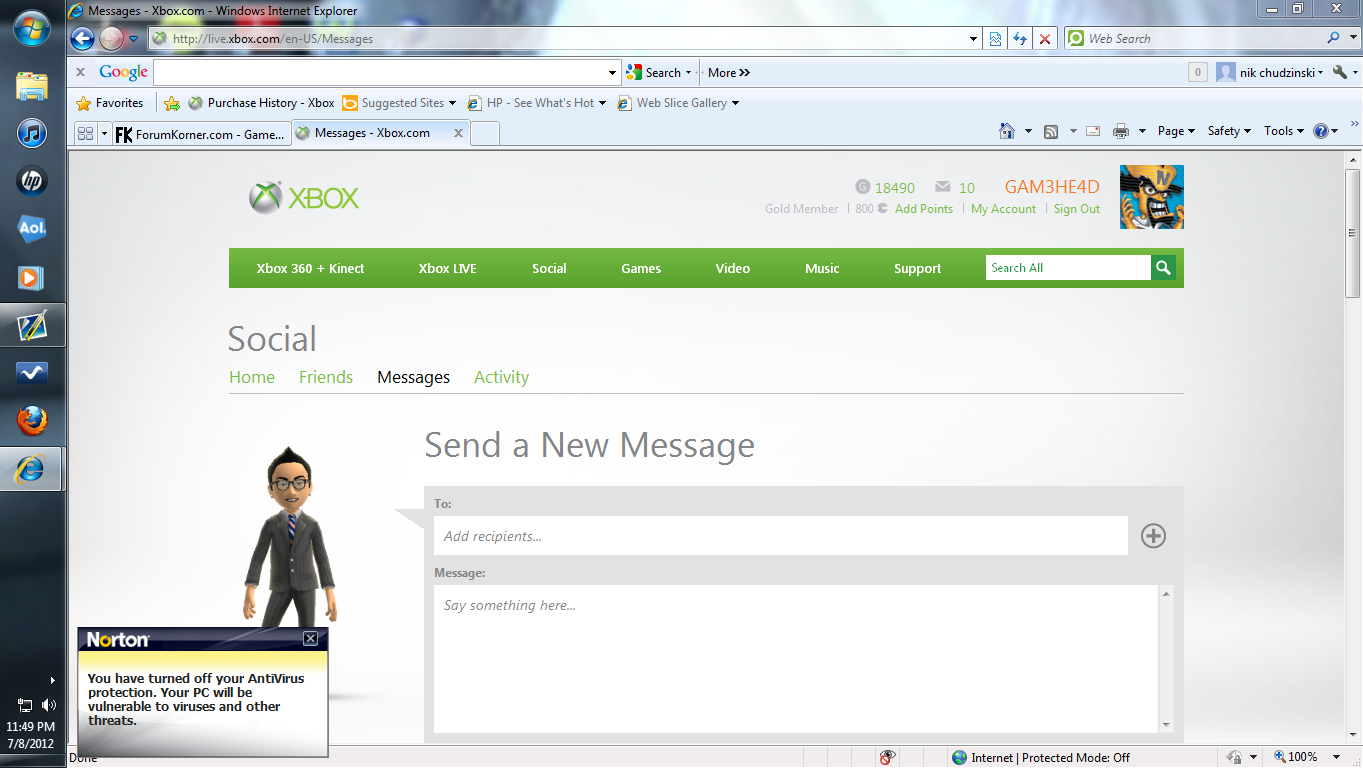The image size is (1363, 768).
Task: Click the Xbox Search All input field
Action: click(1068, 268)
